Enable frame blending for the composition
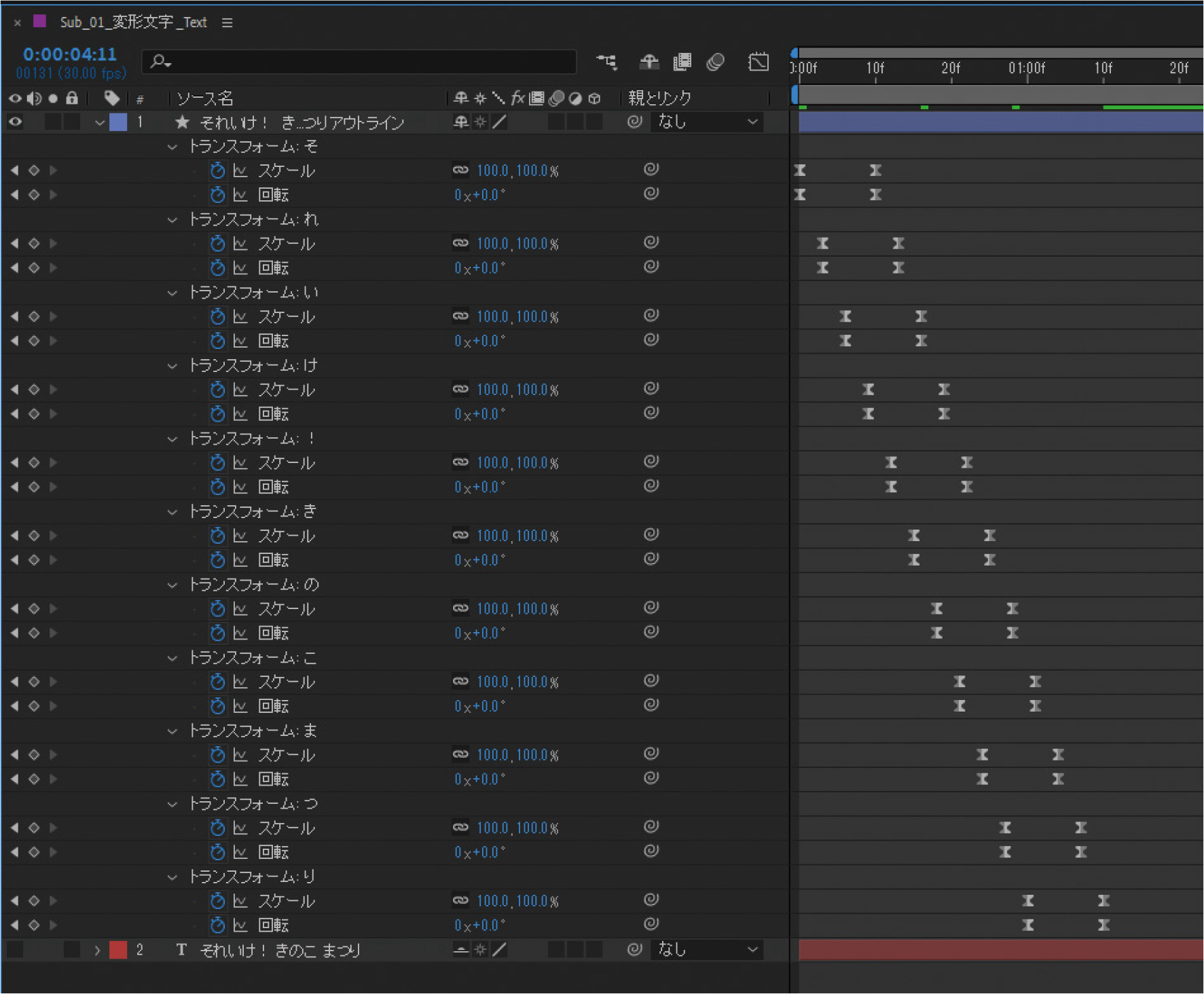The width and height of the screenshot is (1204, 994). click(x=682, y=62)
